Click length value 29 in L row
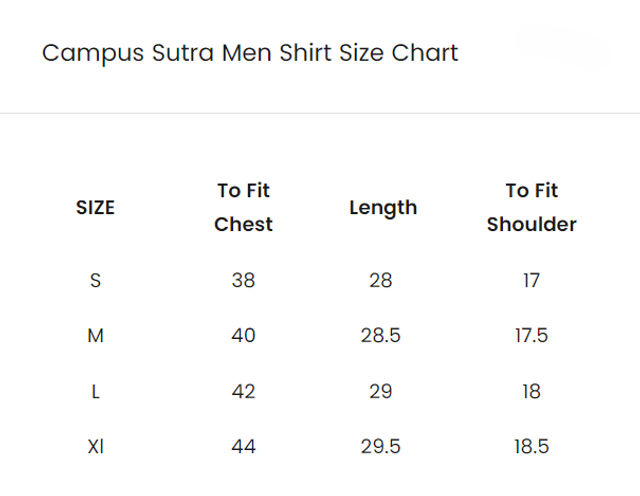The width and height of the screenshot is (640, 496). [380, 391]
